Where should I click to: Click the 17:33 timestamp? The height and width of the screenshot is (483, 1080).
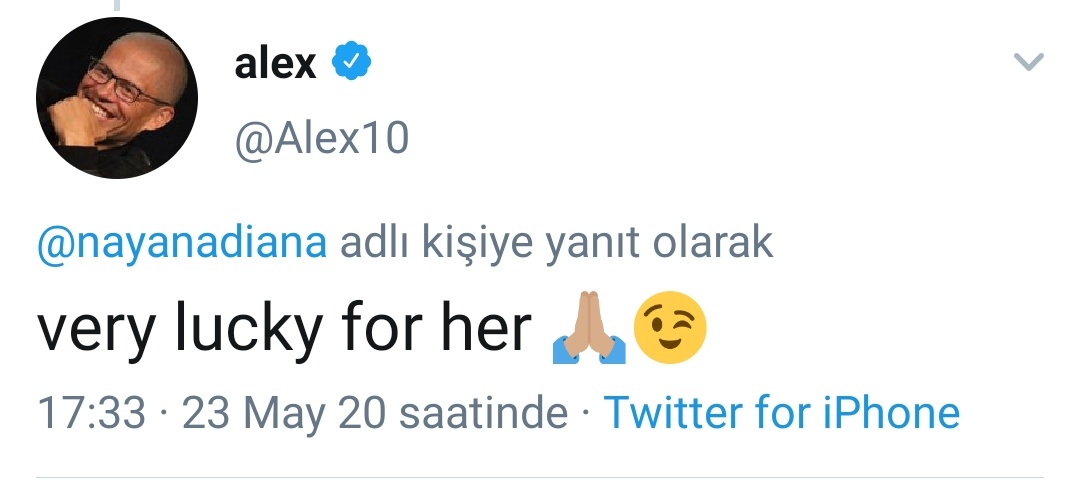(x=92, y=413)
